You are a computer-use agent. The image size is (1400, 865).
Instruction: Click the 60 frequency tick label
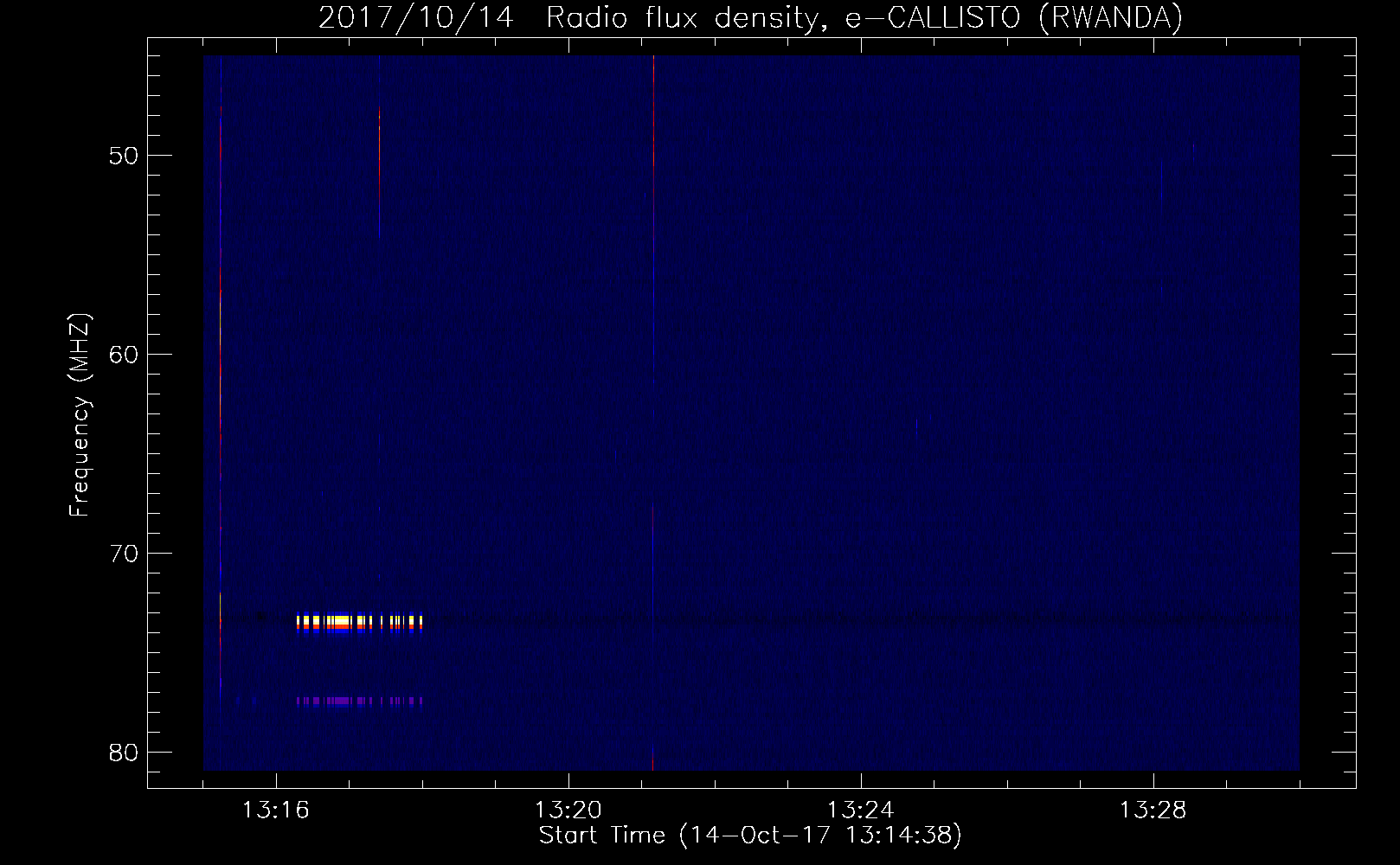point(125,355)
